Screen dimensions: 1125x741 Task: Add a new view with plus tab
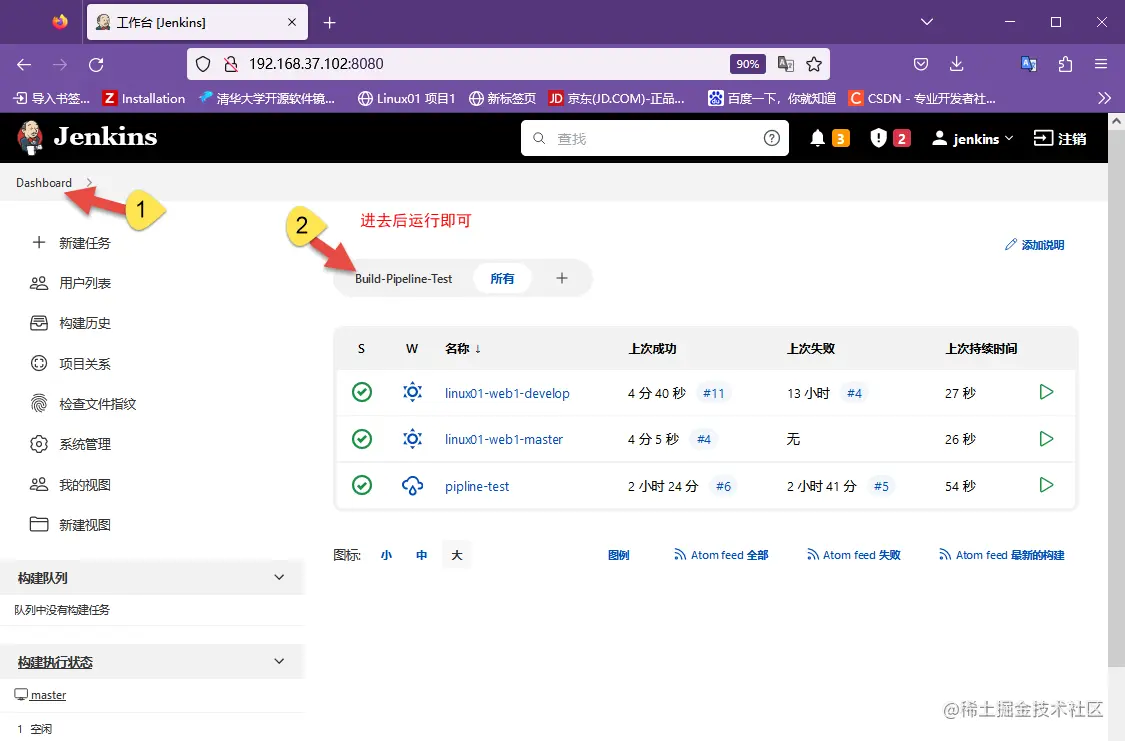562,278
